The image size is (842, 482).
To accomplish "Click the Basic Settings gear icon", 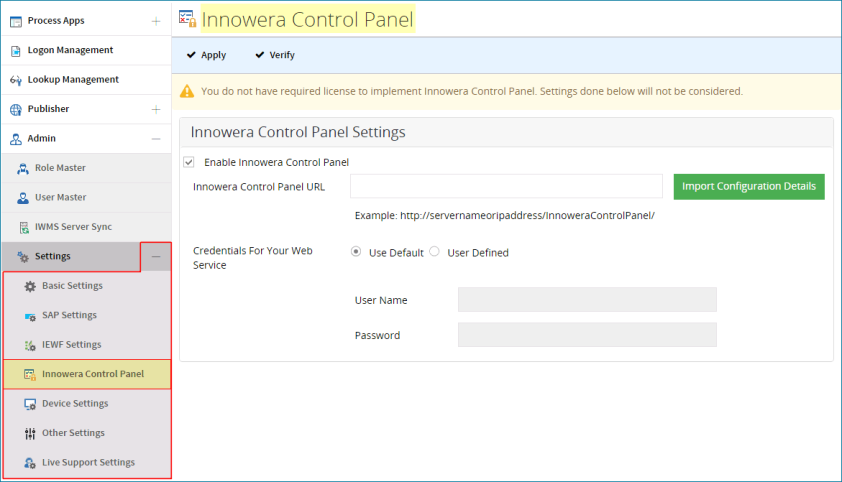I will coord(30,286).
